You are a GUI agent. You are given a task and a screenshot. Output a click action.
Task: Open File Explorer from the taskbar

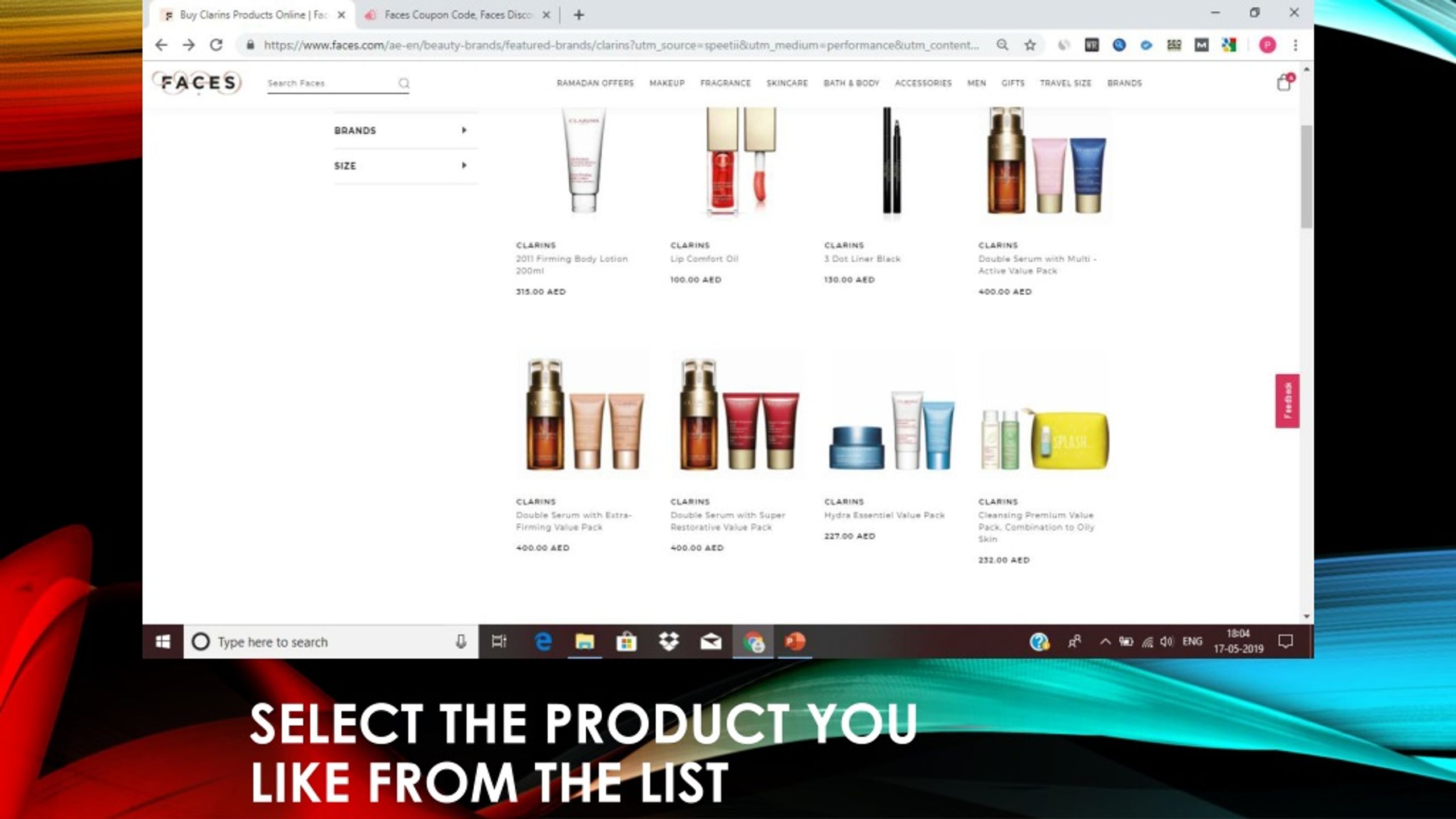585,642
